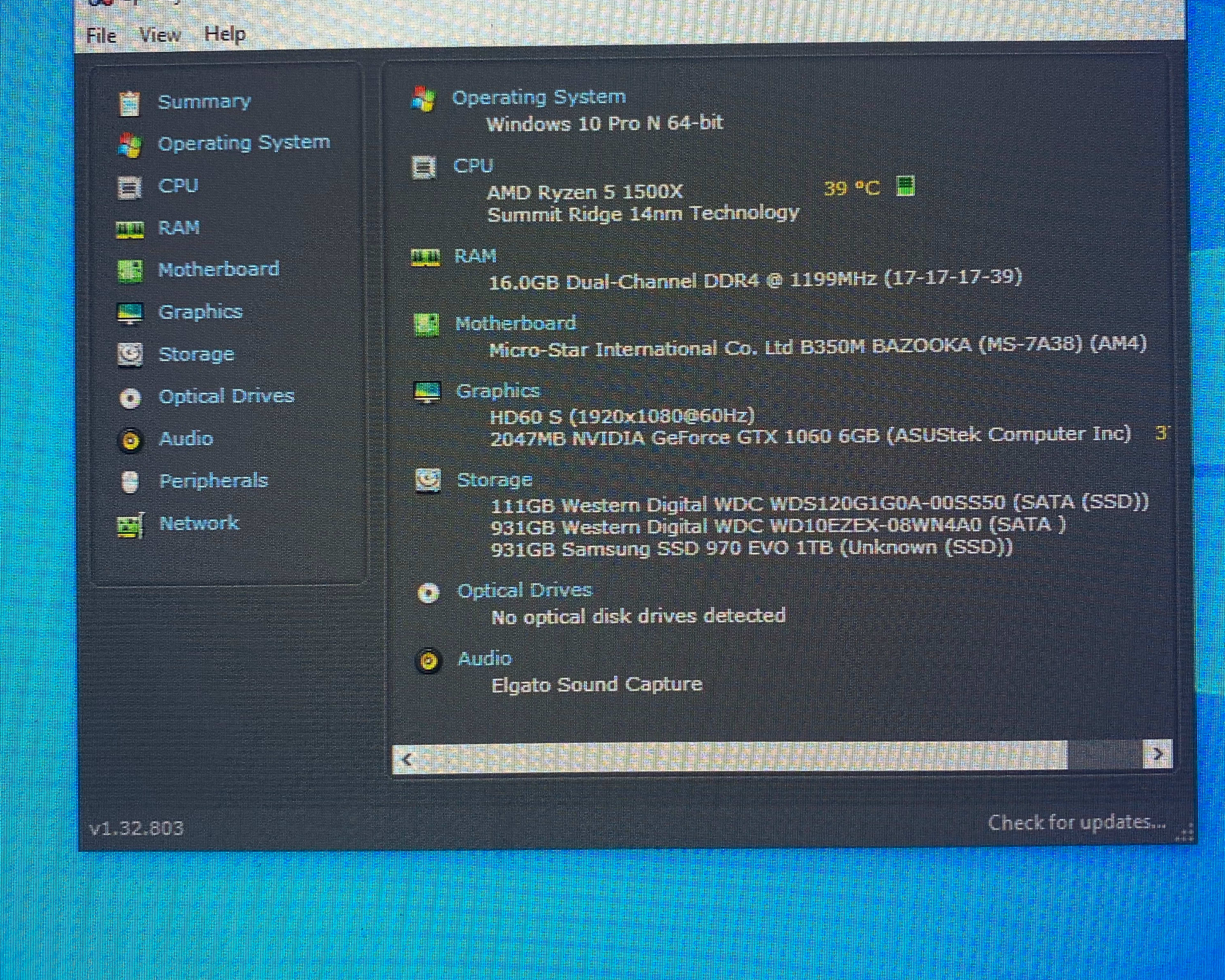Click the 39 °C CPU temperature reading
Viewport: 1225px width, 980px height.
click(852, 188)
